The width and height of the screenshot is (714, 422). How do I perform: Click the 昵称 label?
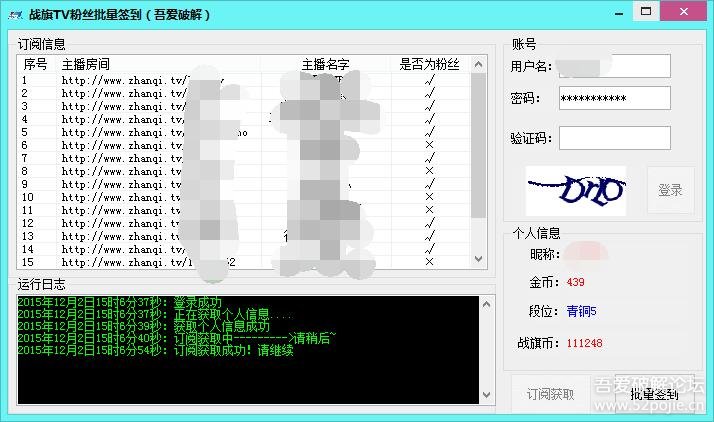(545, 254)
